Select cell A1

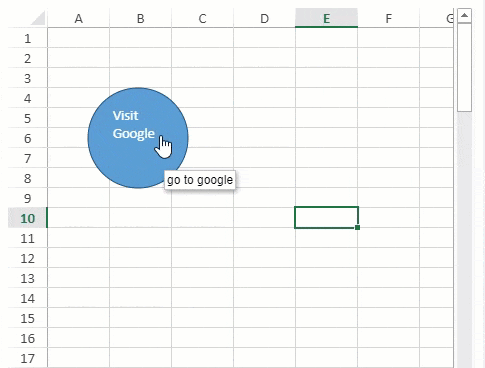tap(78, 38)
